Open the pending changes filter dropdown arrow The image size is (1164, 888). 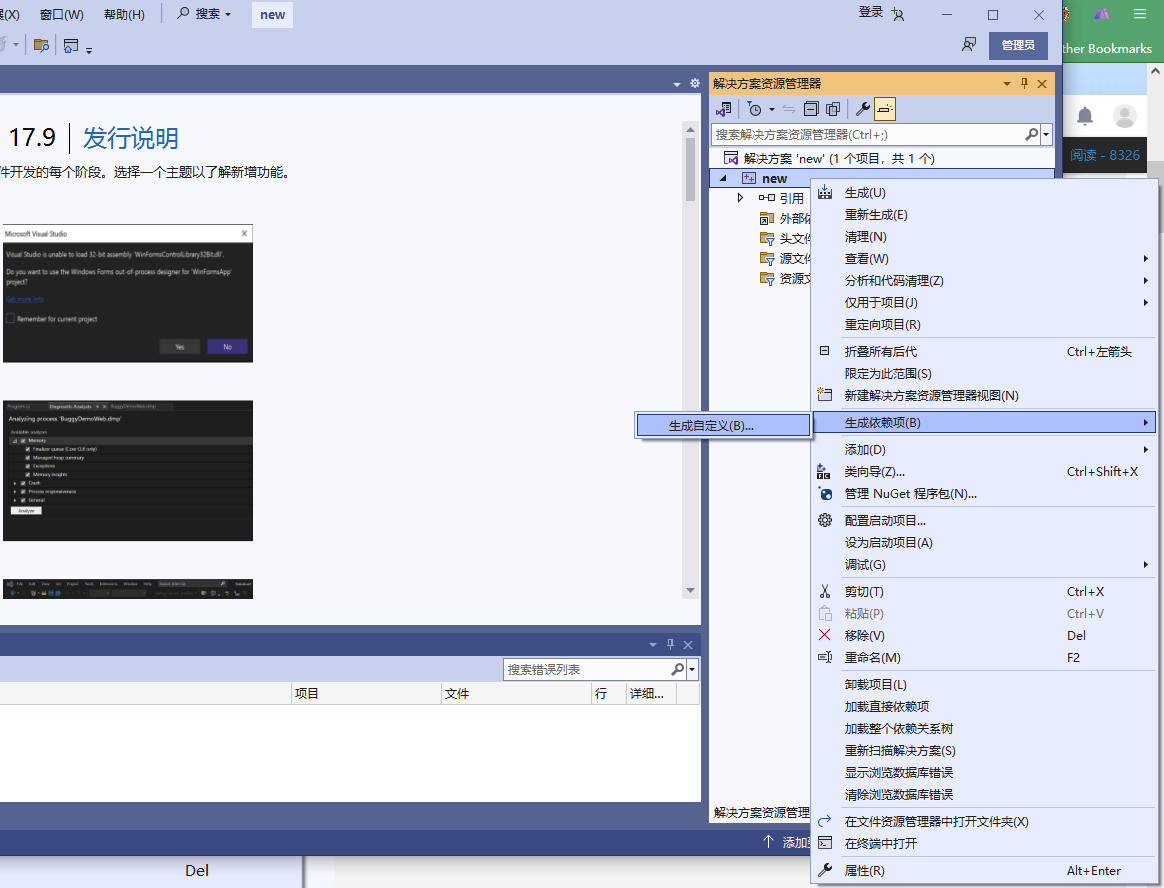772,110
